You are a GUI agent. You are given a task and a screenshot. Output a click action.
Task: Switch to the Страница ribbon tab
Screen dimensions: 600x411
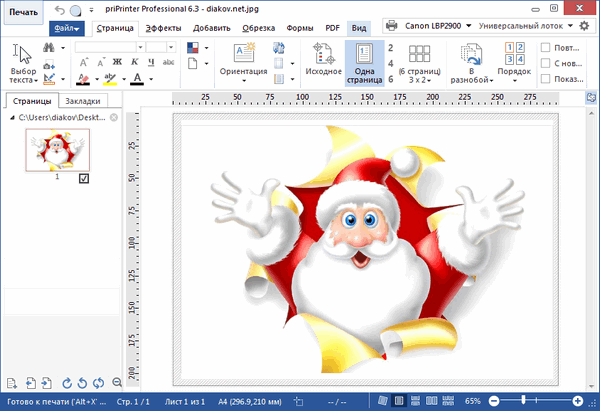pyautogui.click(x=115, y=28)
